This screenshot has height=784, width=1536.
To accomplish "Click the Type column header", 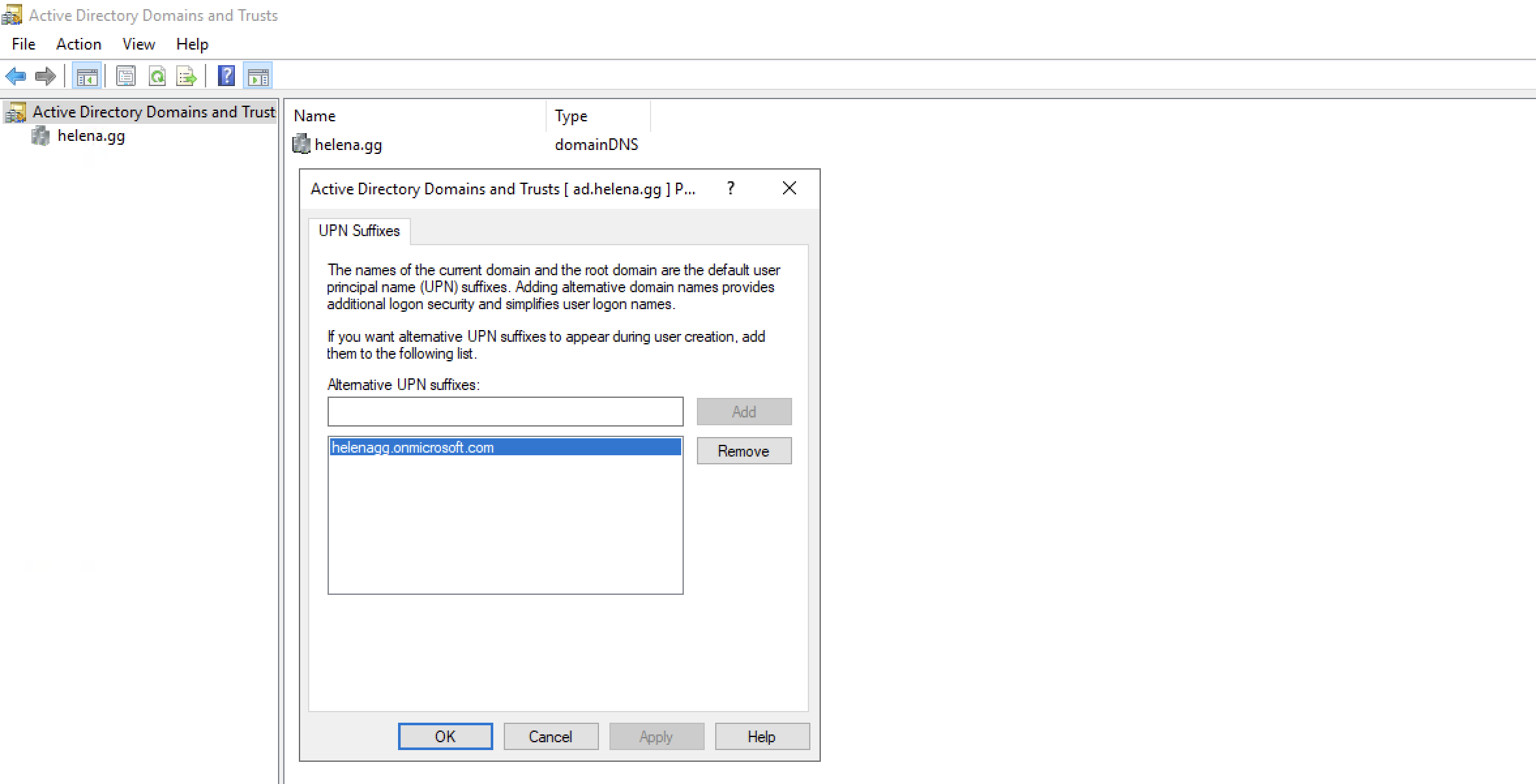I will tap(571, 116).
